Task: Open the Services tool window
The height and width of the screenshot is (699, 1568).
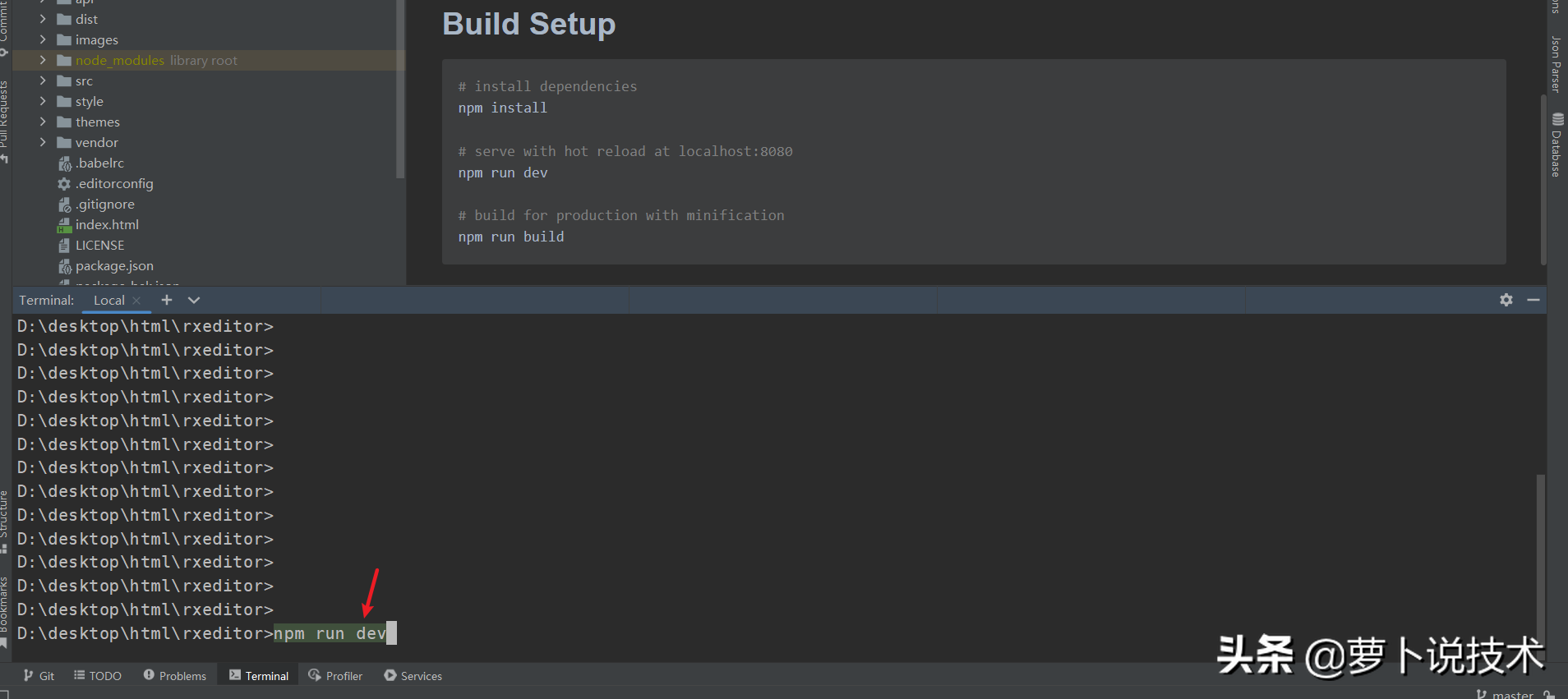Action: 413,675
